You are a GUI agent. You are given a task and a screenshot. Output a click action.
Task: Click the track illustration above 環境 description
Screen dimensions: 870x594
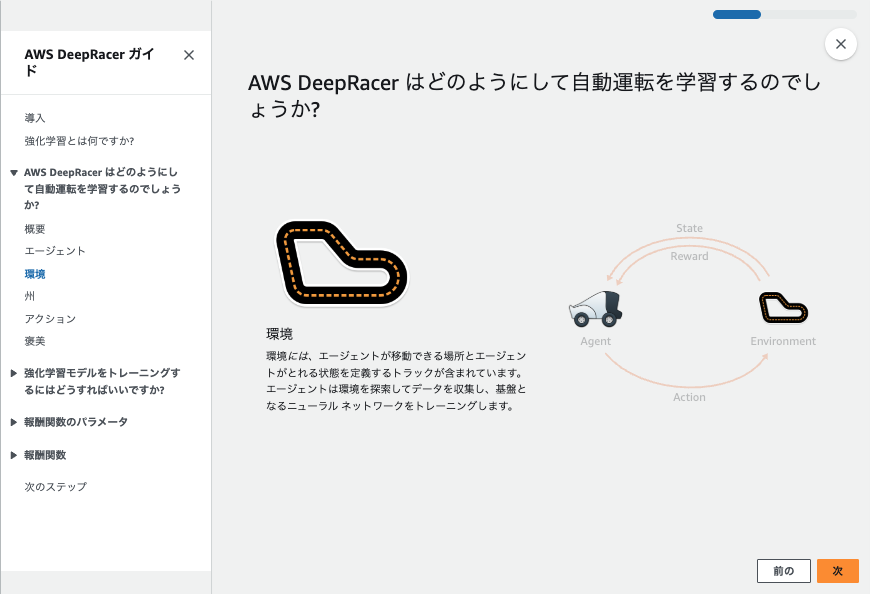pos(340,260)
